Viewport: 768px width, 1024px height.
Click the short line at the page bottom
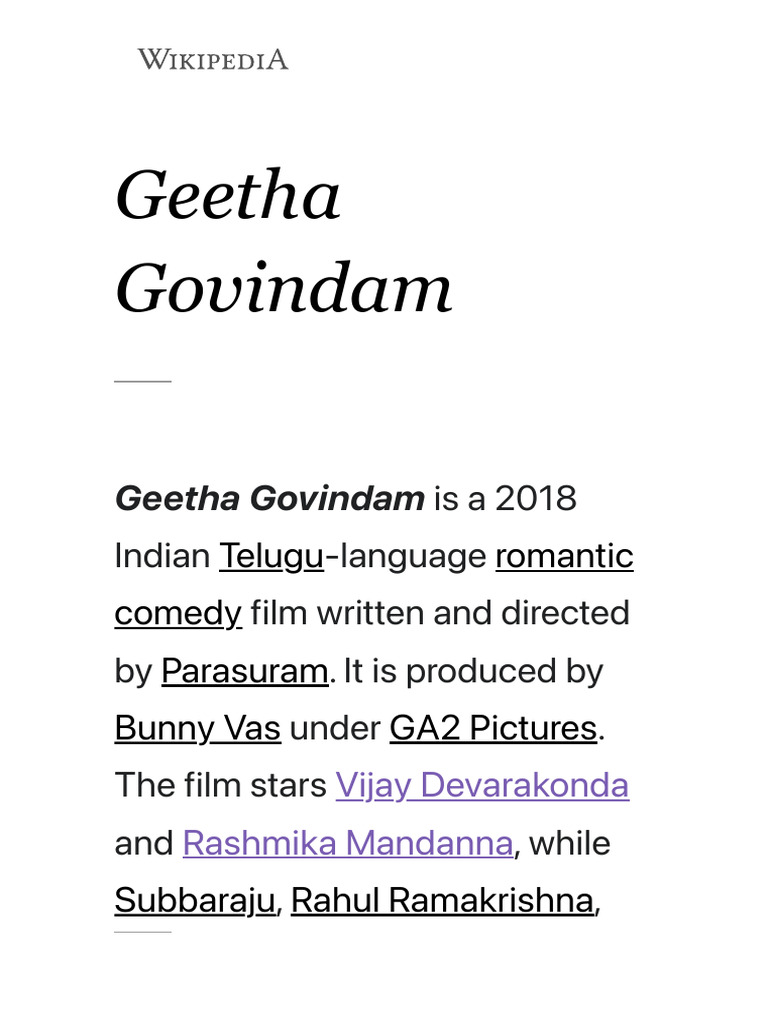tap(143, 932)
